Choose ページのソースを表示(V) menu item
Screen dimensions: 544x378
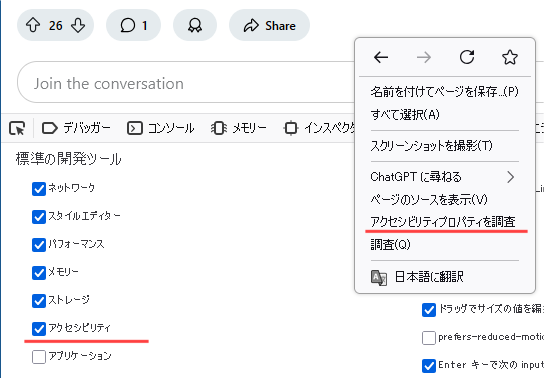445,199
